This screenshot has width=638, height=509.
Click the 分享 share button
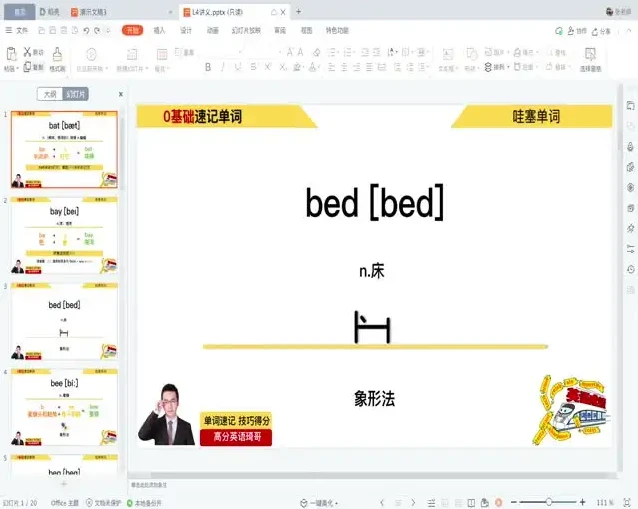pos(601,31)
